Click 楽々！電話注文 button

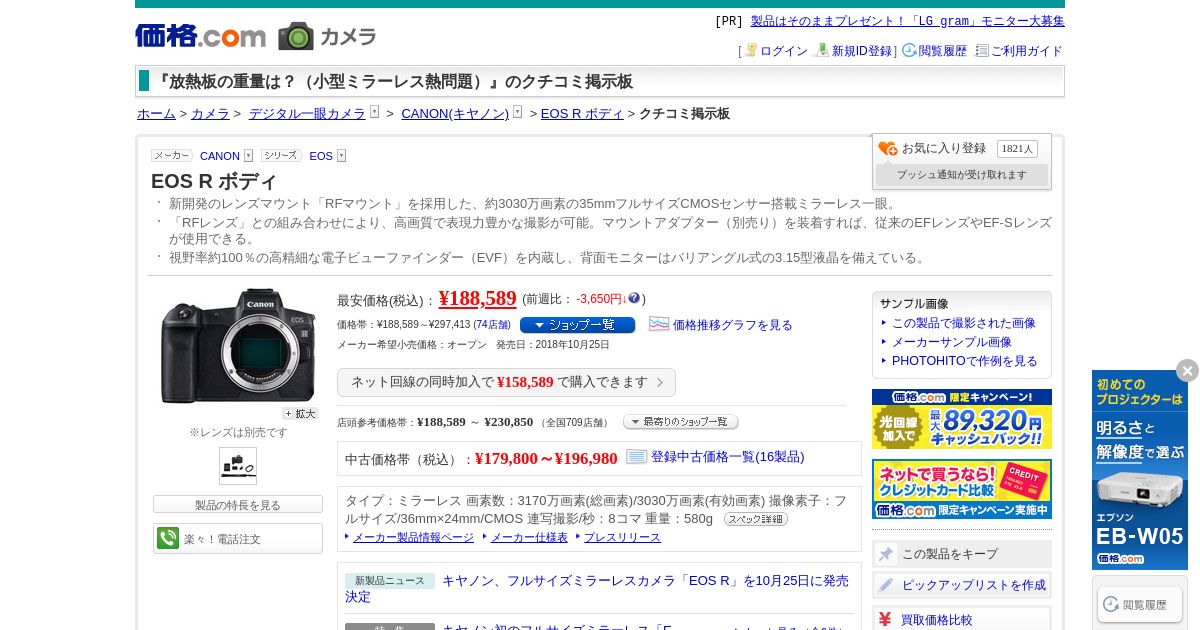238,538
